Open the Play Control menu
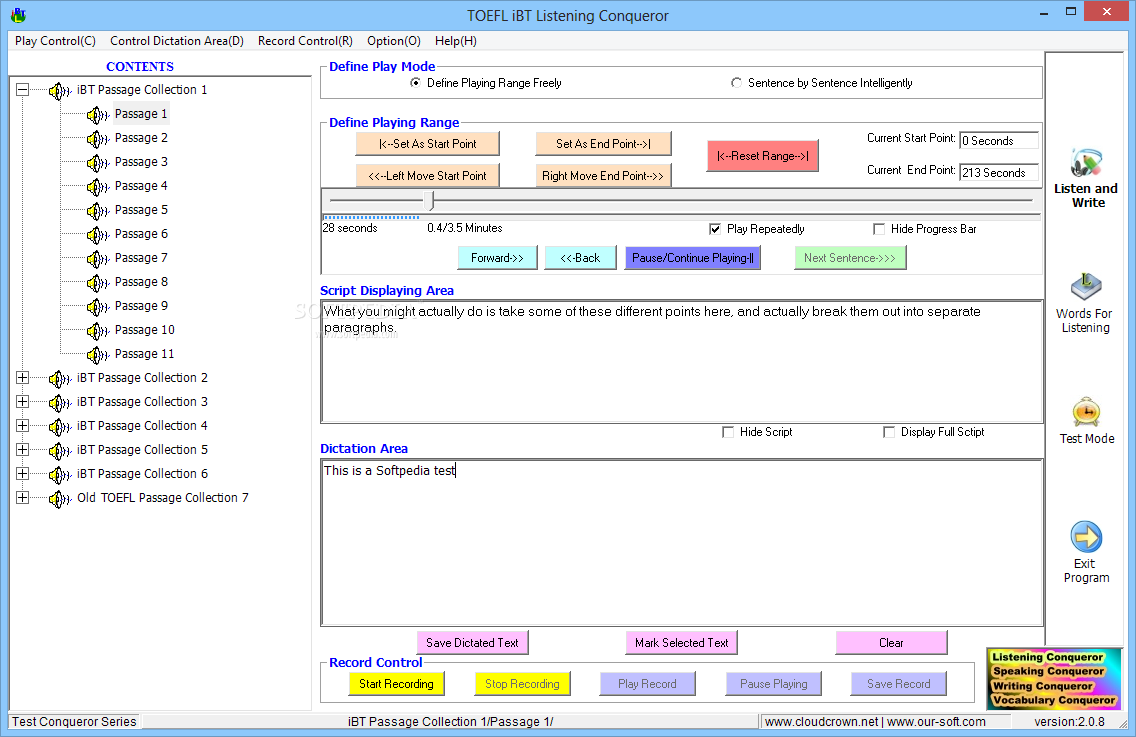Viewport: 1136px width, 737px height. (x=55, y=41)
